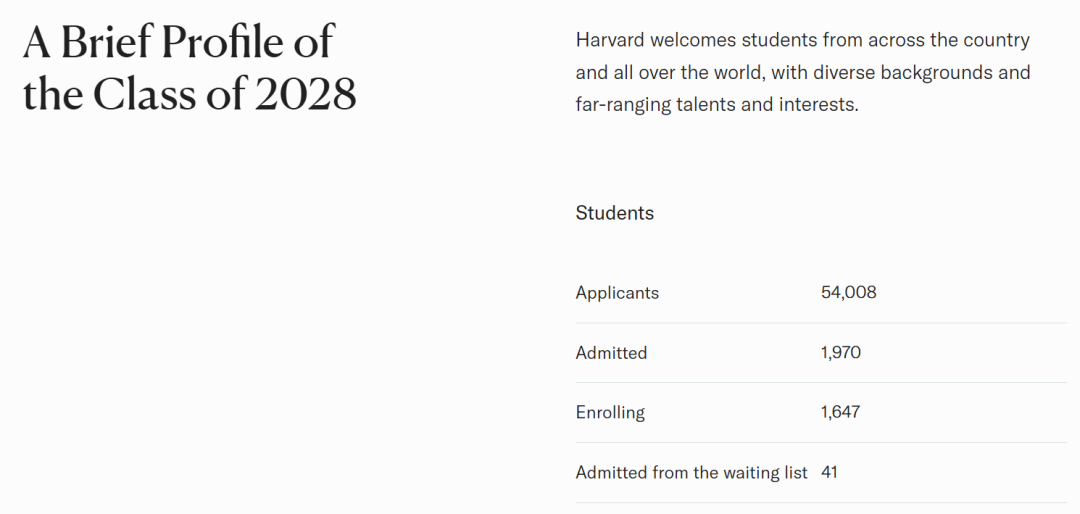
Task: Click the word "interests" ending the paragraph
Action: point(819,104)
